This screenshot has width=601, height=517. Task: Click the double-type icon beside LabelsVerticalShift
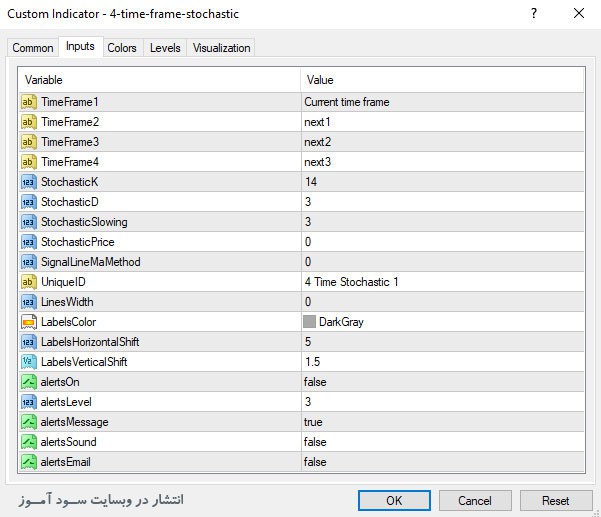pyautogui.click(x=28, y=362)
